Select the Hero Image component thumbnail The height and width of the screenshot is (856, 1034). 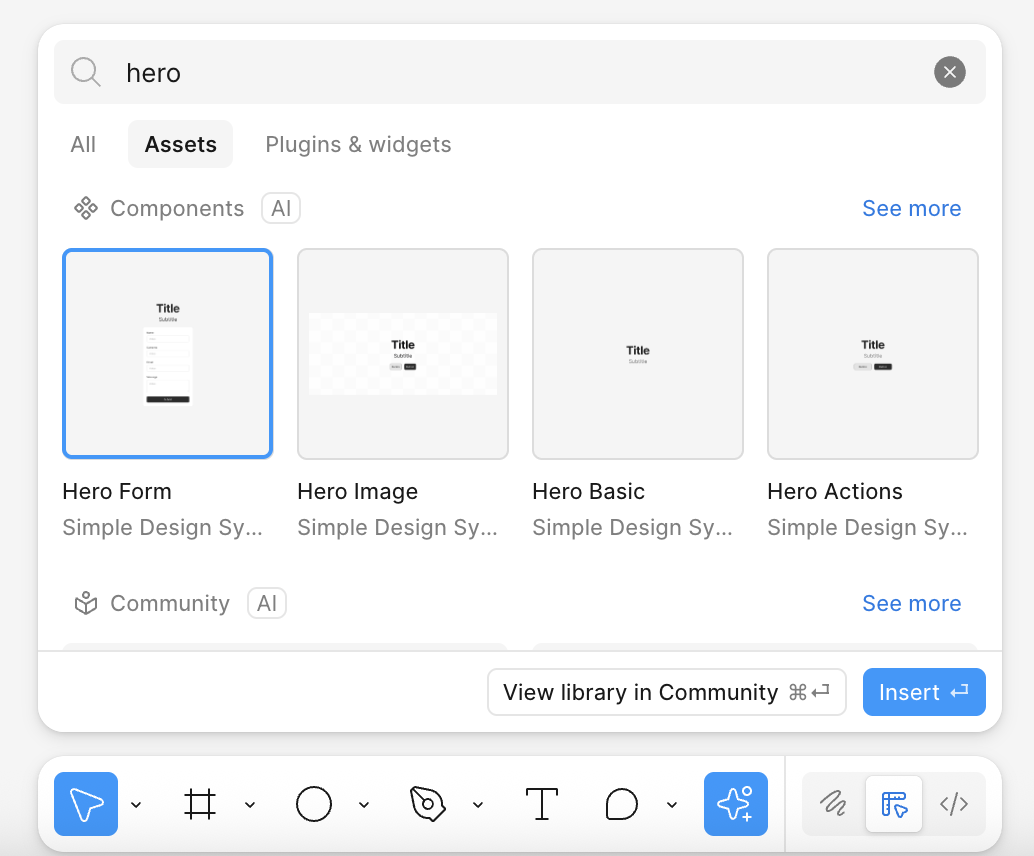point(403,353)
